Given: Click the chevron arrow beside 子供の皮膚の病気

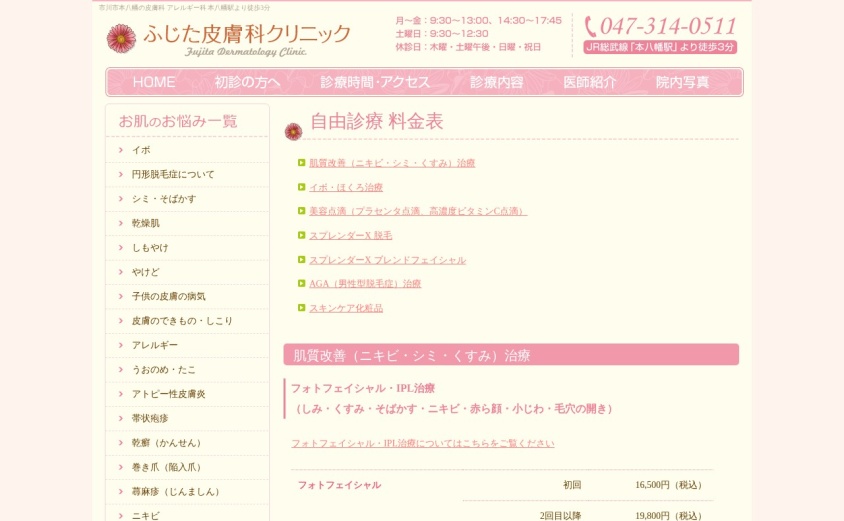Looking at the screenshot, I should 121,296.
